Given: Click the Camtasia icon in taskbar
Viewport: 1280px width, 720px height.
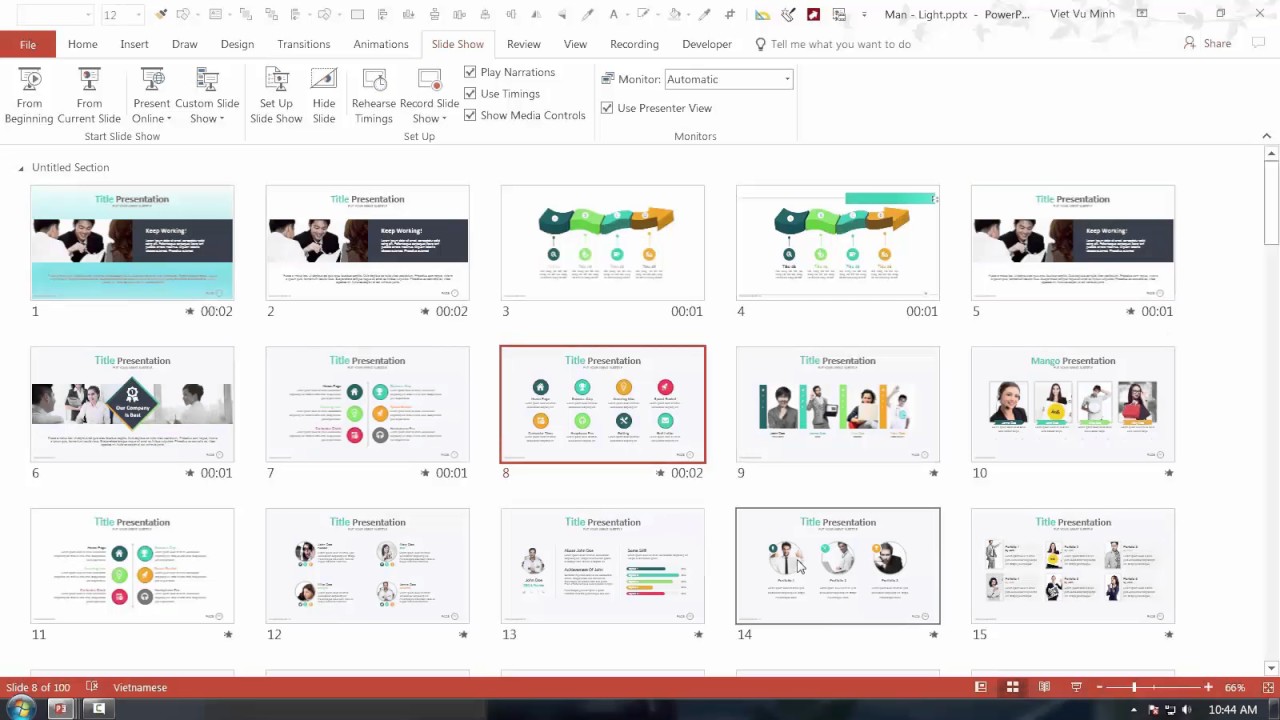Looking at the screenshot, I should click(x=99, y=709).
